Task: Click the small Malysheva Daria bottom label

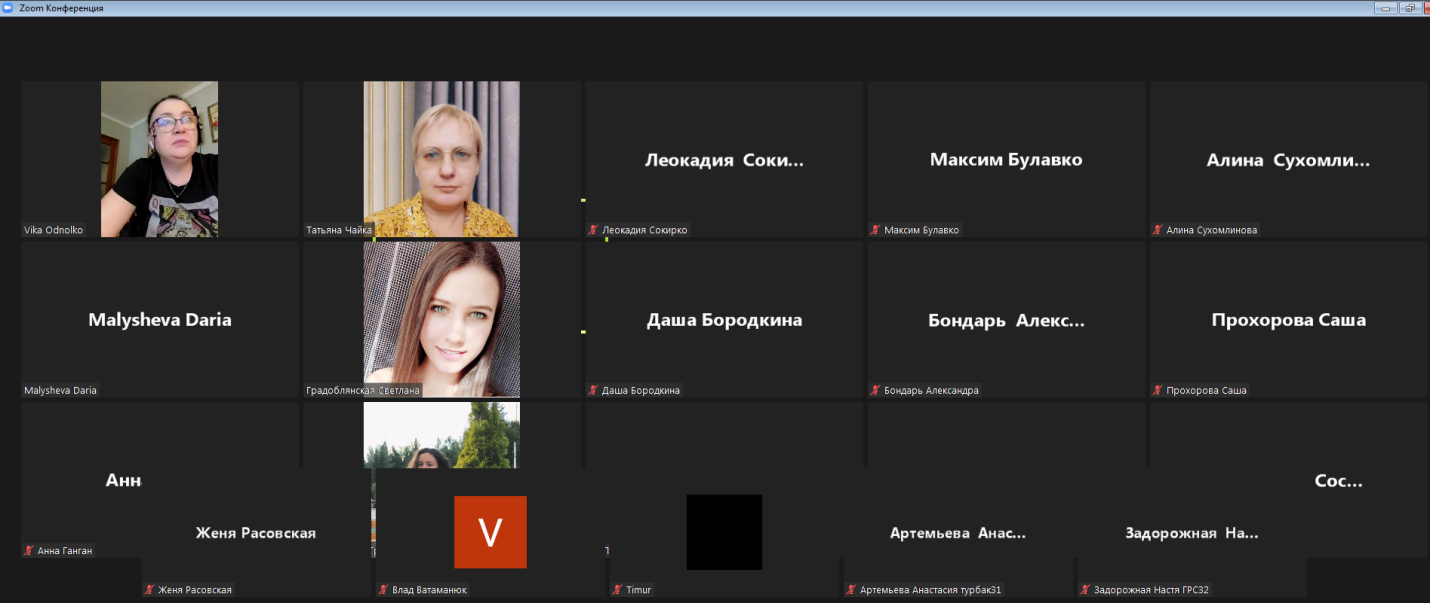Action: click(x=61, y=390)
